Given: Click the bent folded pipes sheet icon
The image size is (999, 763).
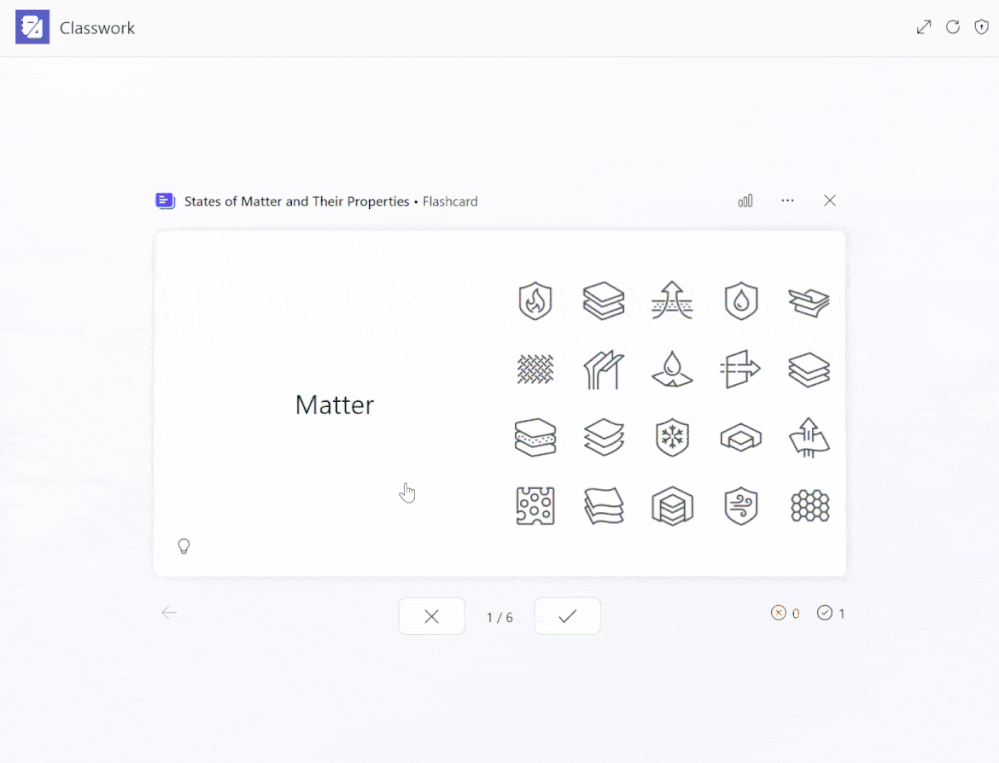Looking at the screenshot, I should click(604, 369).
